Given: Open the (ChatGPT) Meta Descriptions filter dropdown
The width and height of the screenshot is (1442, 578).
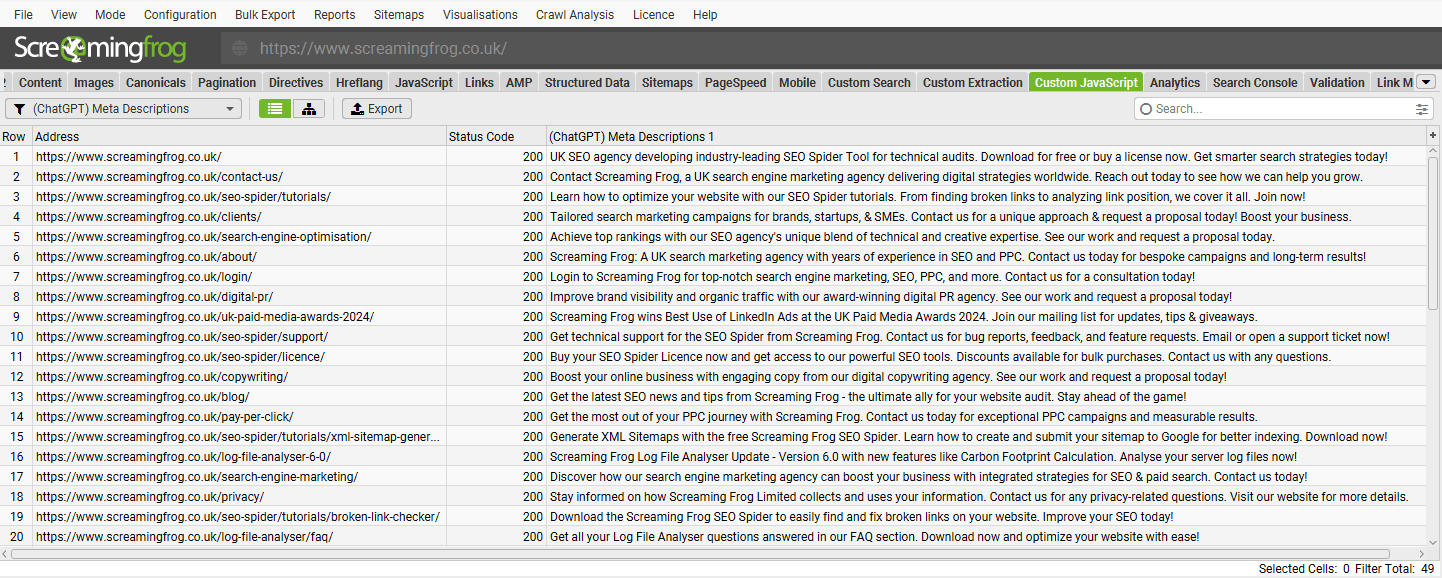Looking at the screenshot, I should (124, 109).
